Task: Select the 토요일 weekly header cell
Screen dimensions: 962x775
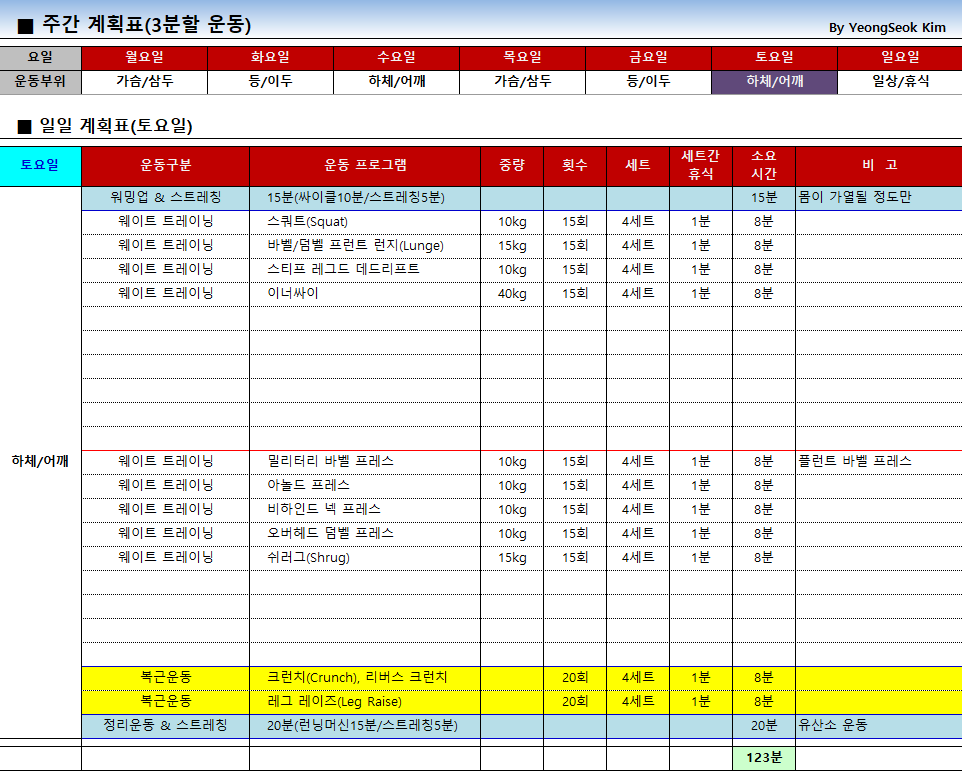Action: pyautogui.click(x=774, y=58)
